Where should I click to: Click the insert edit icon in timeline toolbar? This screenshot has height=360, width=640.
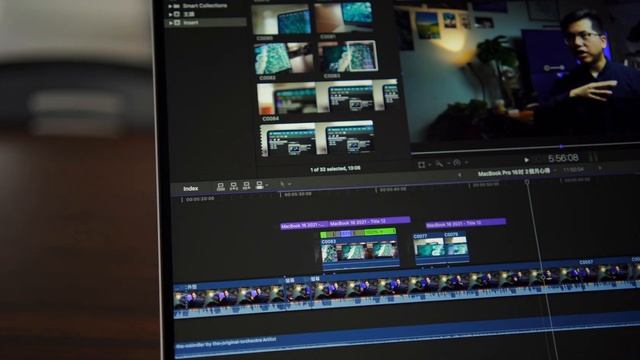tap(233, 186)
